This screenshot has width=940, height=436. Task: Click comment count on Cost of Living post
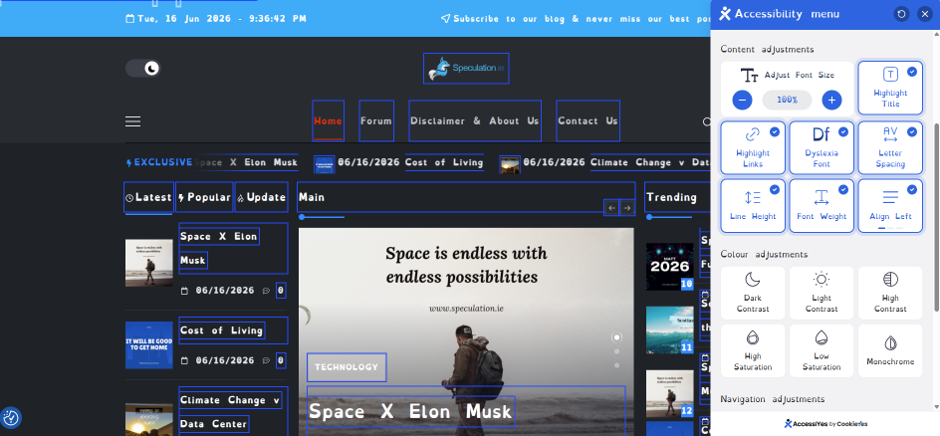coord(281,360)
